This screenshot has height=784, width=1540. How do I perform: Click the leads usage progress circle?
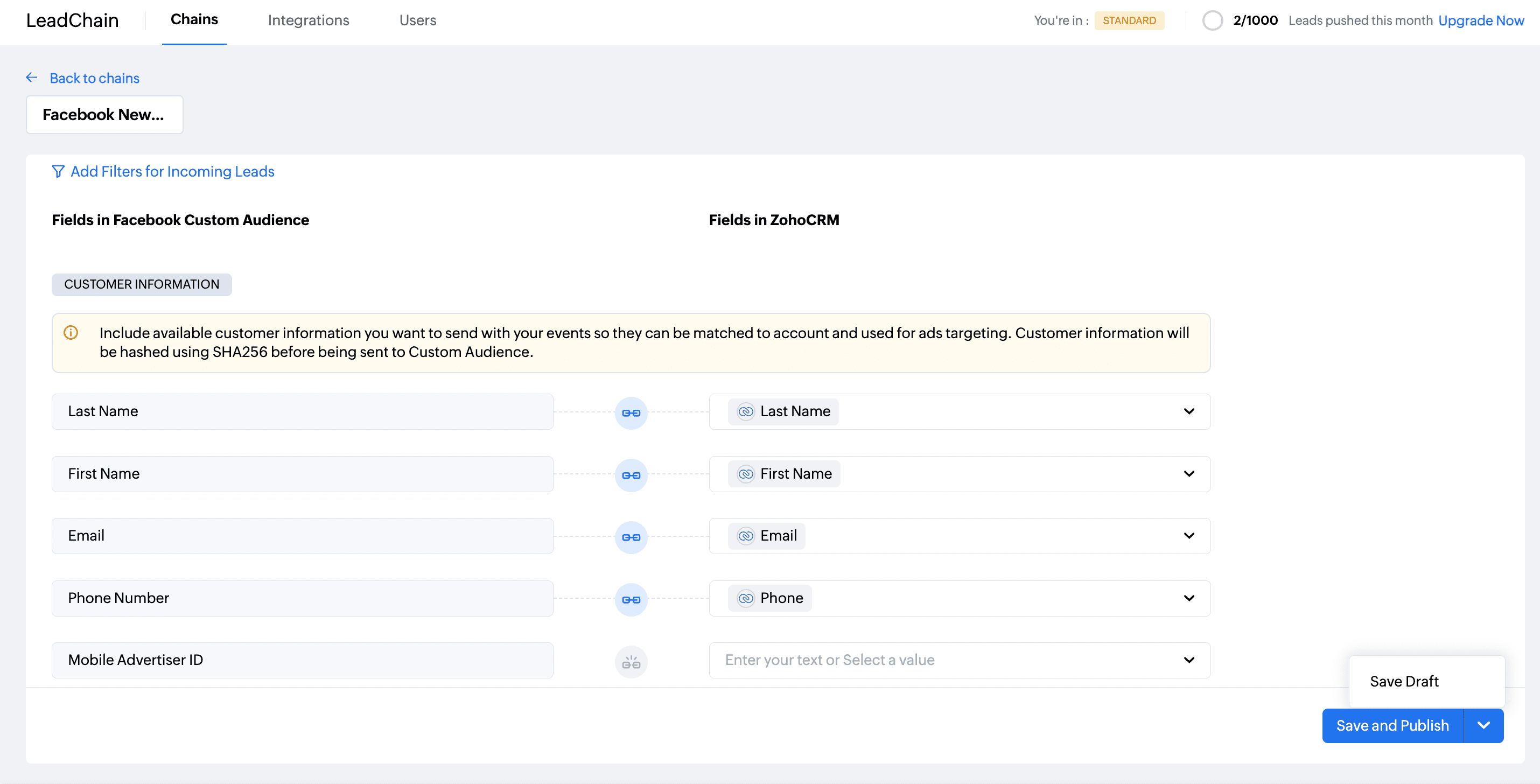click(1212, 20)
